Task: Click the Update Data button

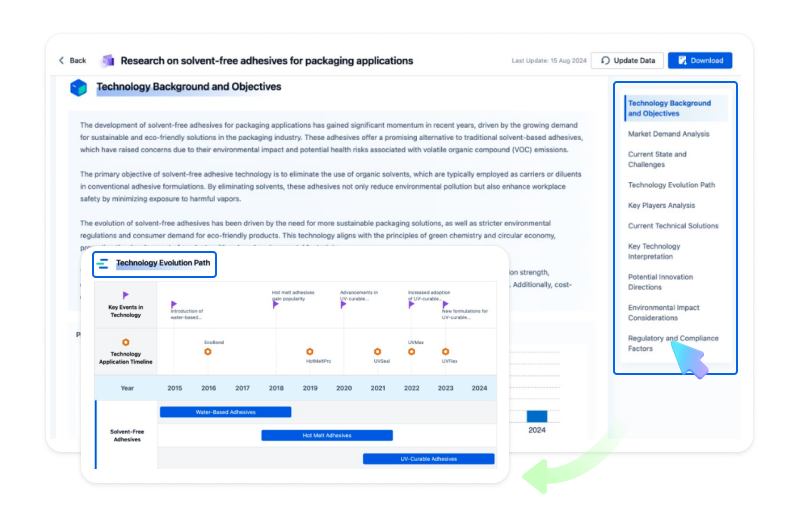Action: pyautogui.click(x=627, y=60)
